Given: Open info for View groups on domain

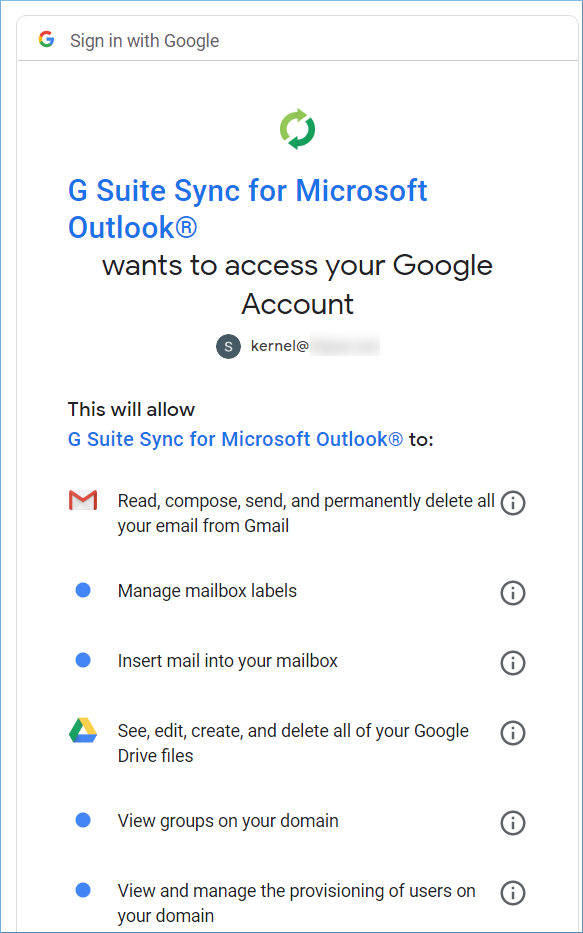Looking at the screenshot, I should (513, 823).
